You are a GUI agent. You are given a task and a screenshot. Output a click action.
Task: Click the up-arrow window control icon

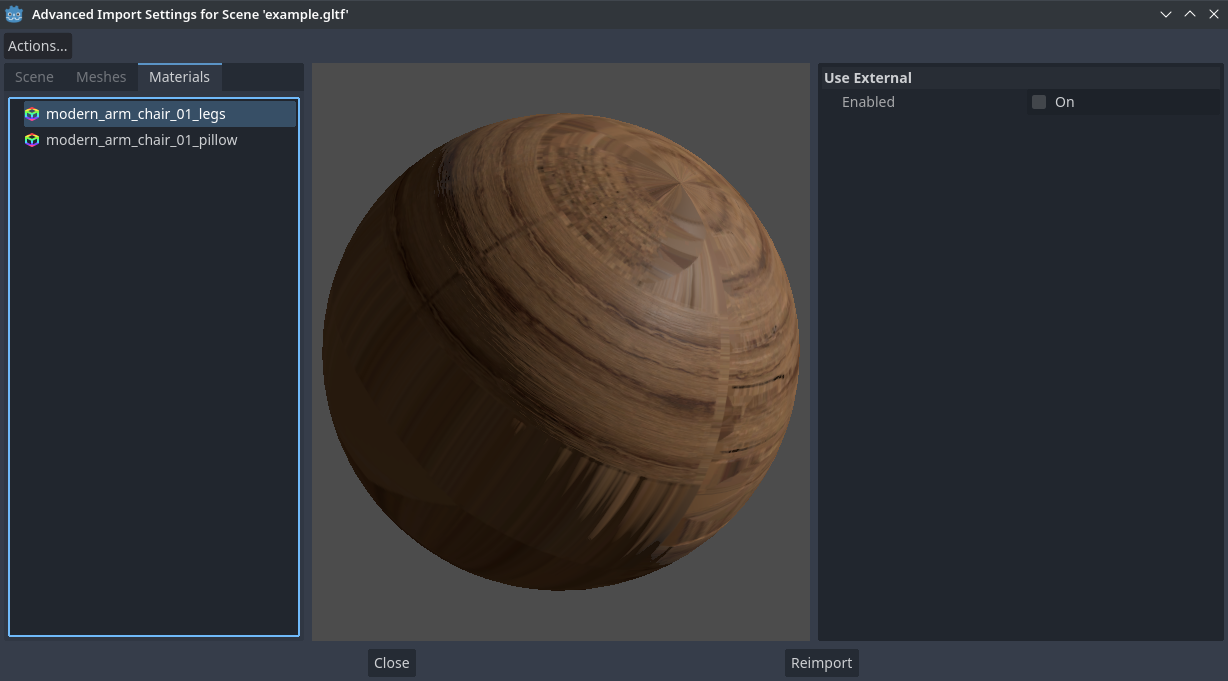[1190, 14]
